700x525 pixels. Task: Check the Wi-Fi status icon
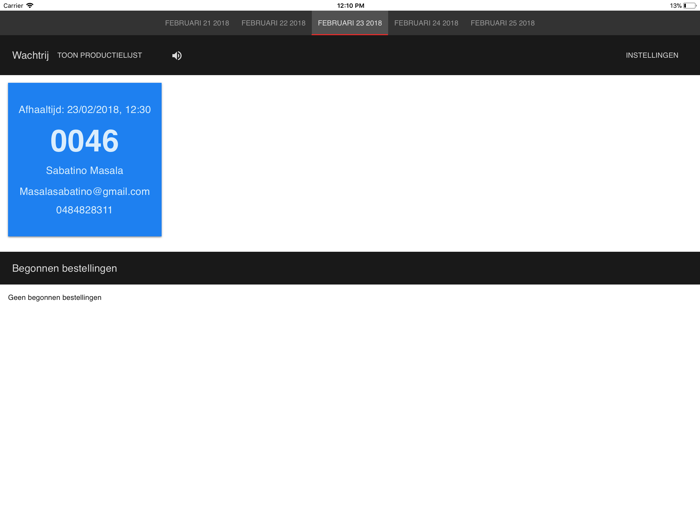[30, 5]
